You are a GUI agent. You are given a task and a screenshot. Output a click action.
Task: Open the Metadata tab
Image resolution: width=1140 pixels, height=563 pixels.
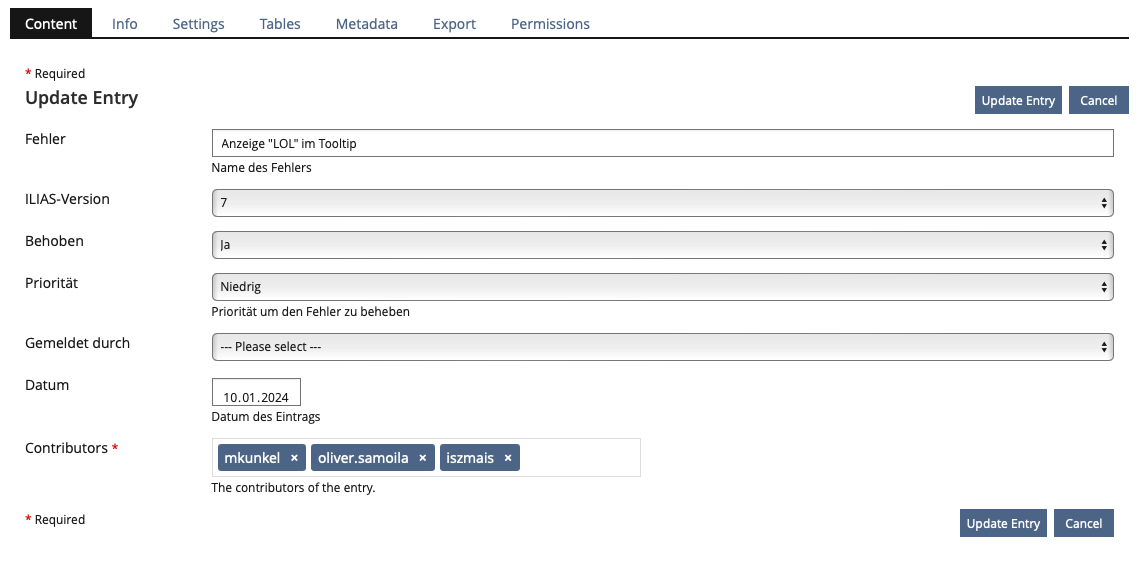point(366,24)
